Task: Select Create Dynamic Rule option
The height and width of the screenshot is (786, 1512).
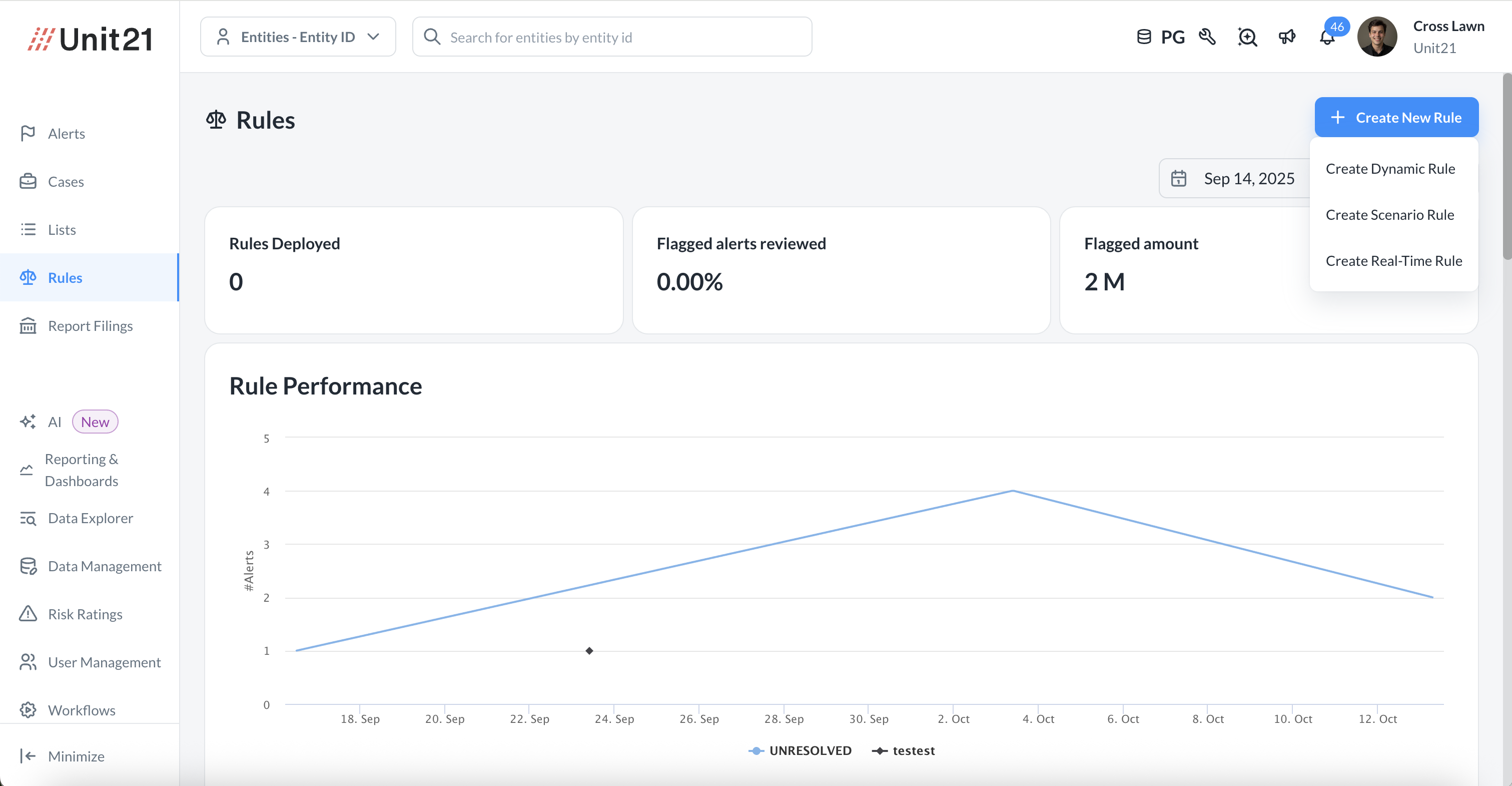Action: [x=1390, y=169]
